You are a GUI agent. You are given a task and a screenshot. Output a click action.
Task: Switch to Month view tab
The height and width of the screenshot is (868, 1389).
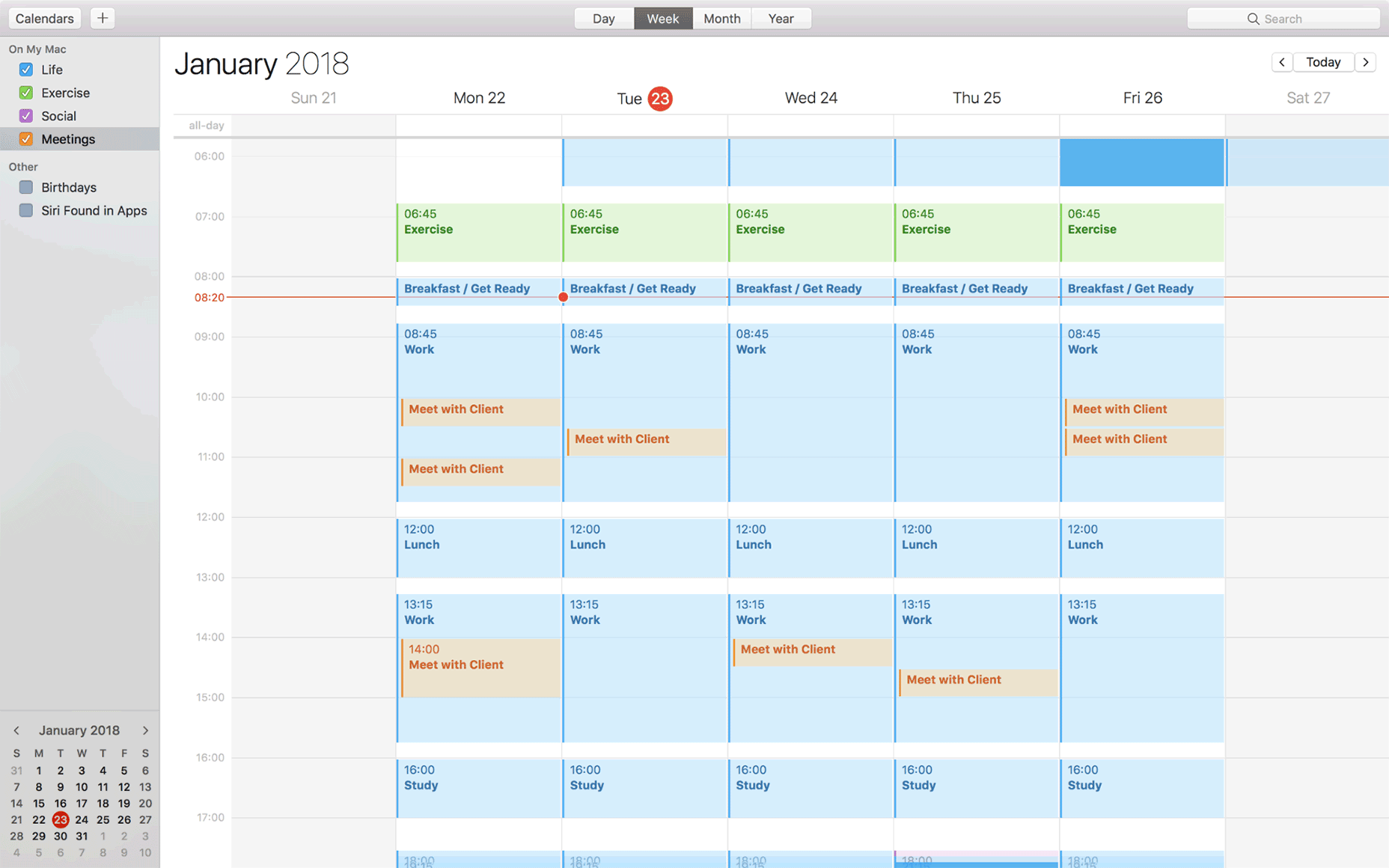coord(721,19)
